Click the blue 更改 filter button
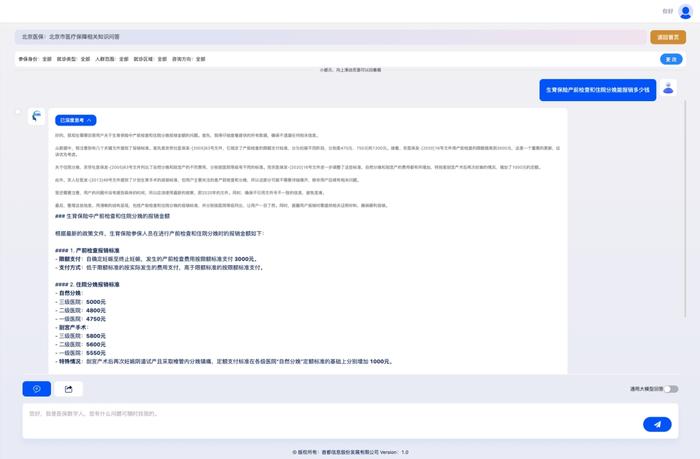The height and width of the screenshot is (459, 700). pos(671,59)
